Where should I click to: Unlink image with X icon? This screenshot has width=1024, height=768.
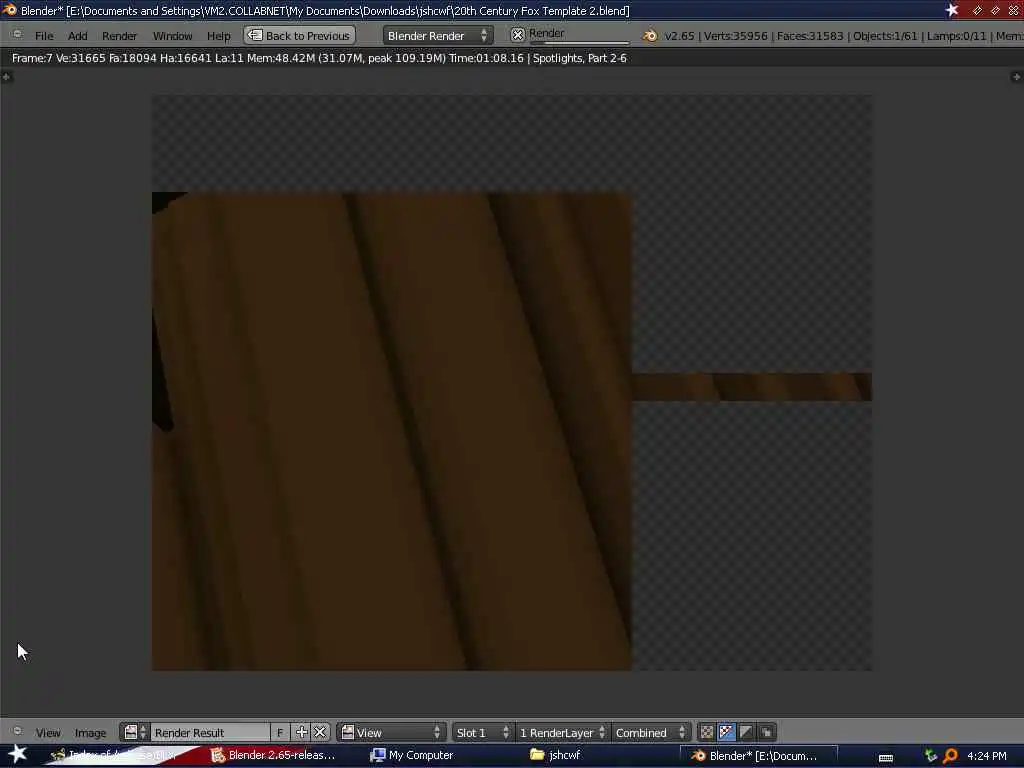point(320,732)
